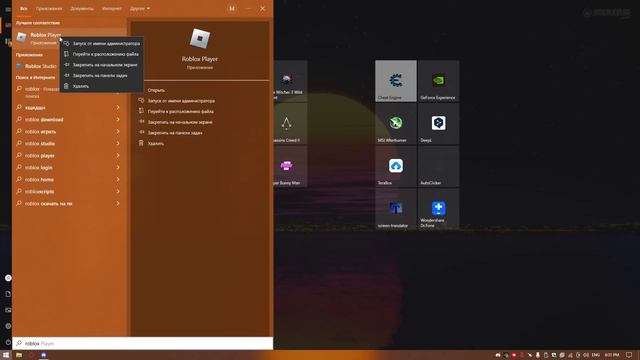
Task: Open the Assassin's Creed II tile
Action: (x=290, y=123)
